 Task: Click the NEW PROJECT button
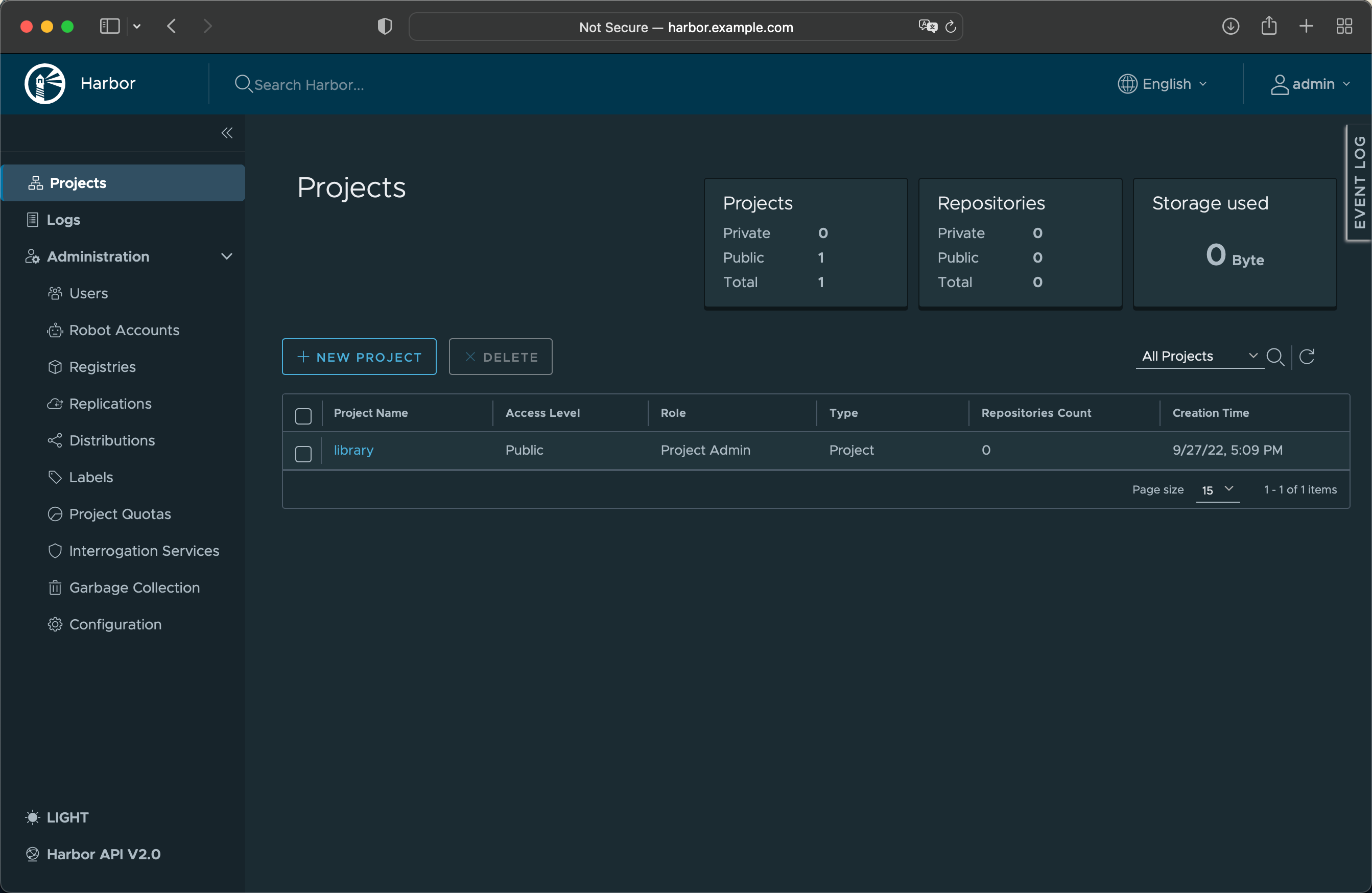pos(358,356)
